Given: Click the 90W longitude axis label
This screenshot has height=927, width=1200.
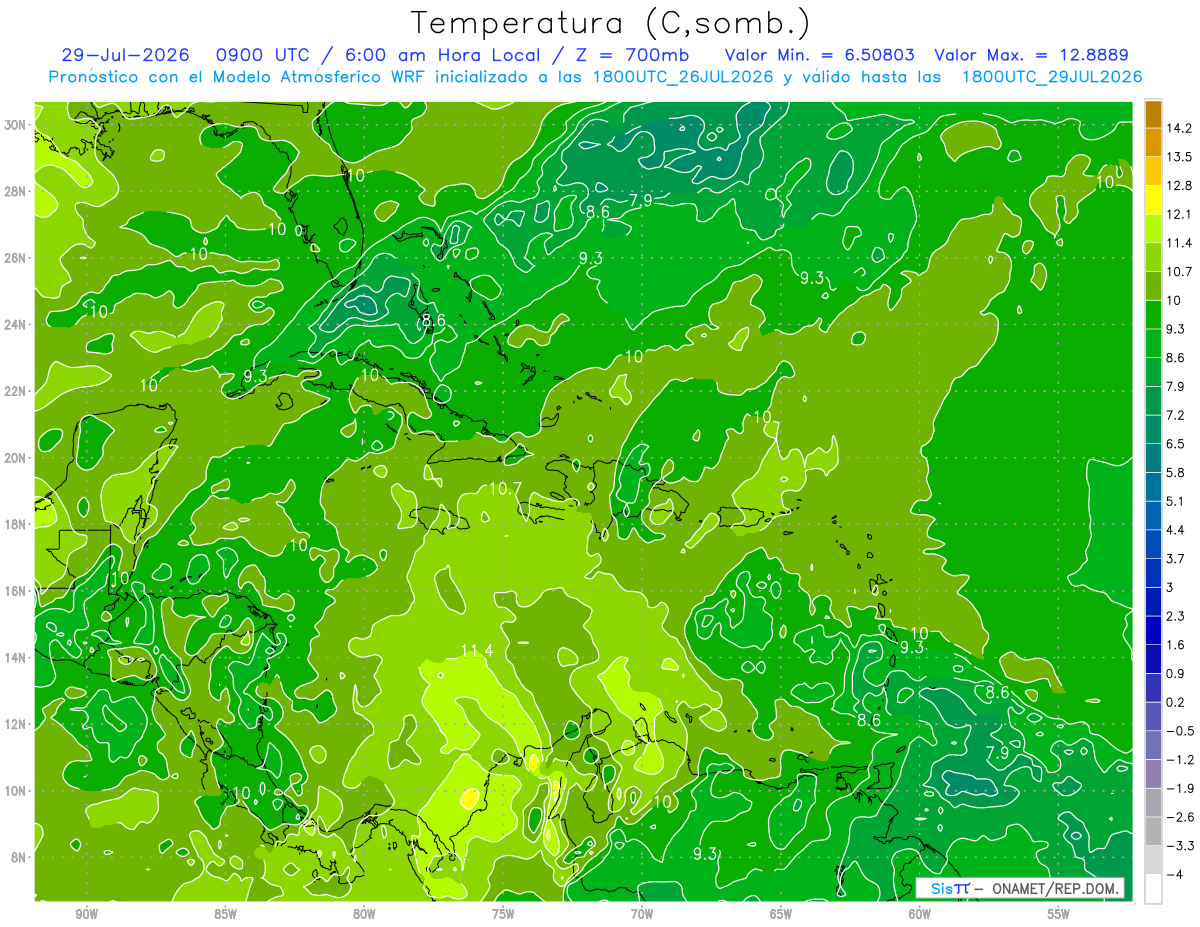Looking at the screenshot, I should (87, 914).
